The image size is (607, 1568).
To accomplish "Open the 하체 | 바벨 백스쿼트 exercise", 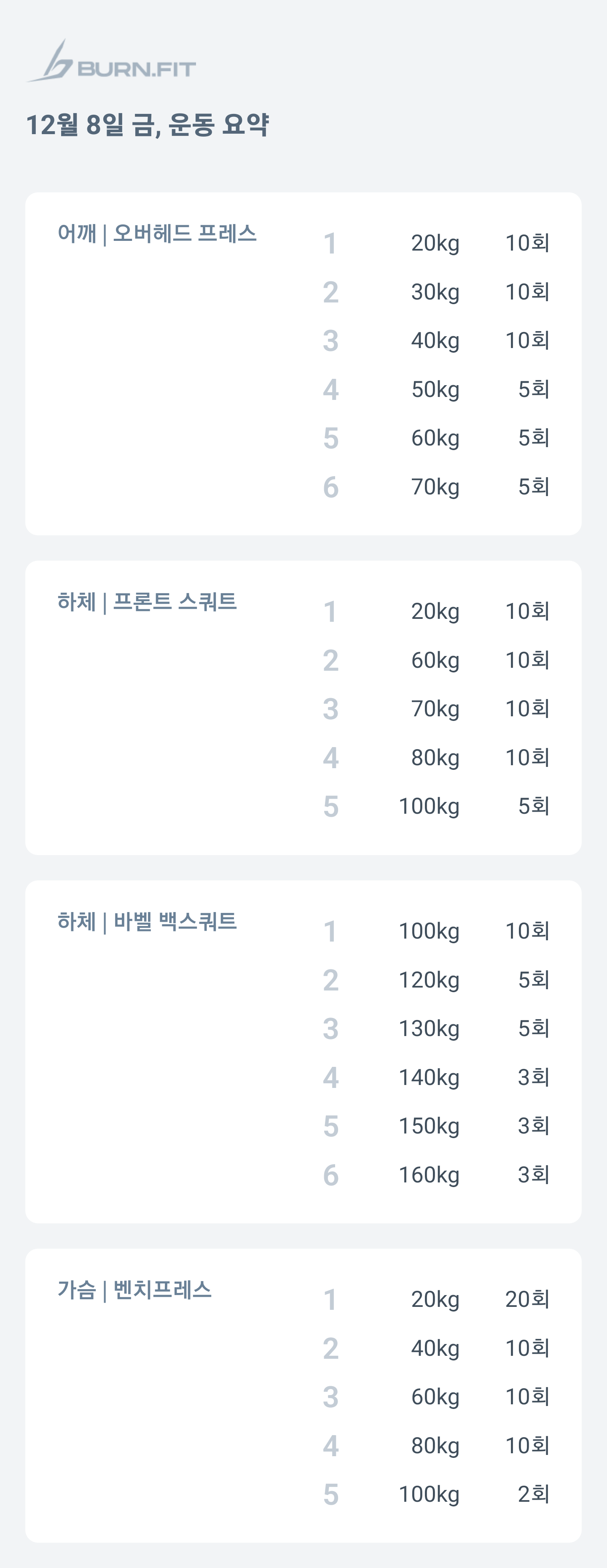I will pos(147,922).
